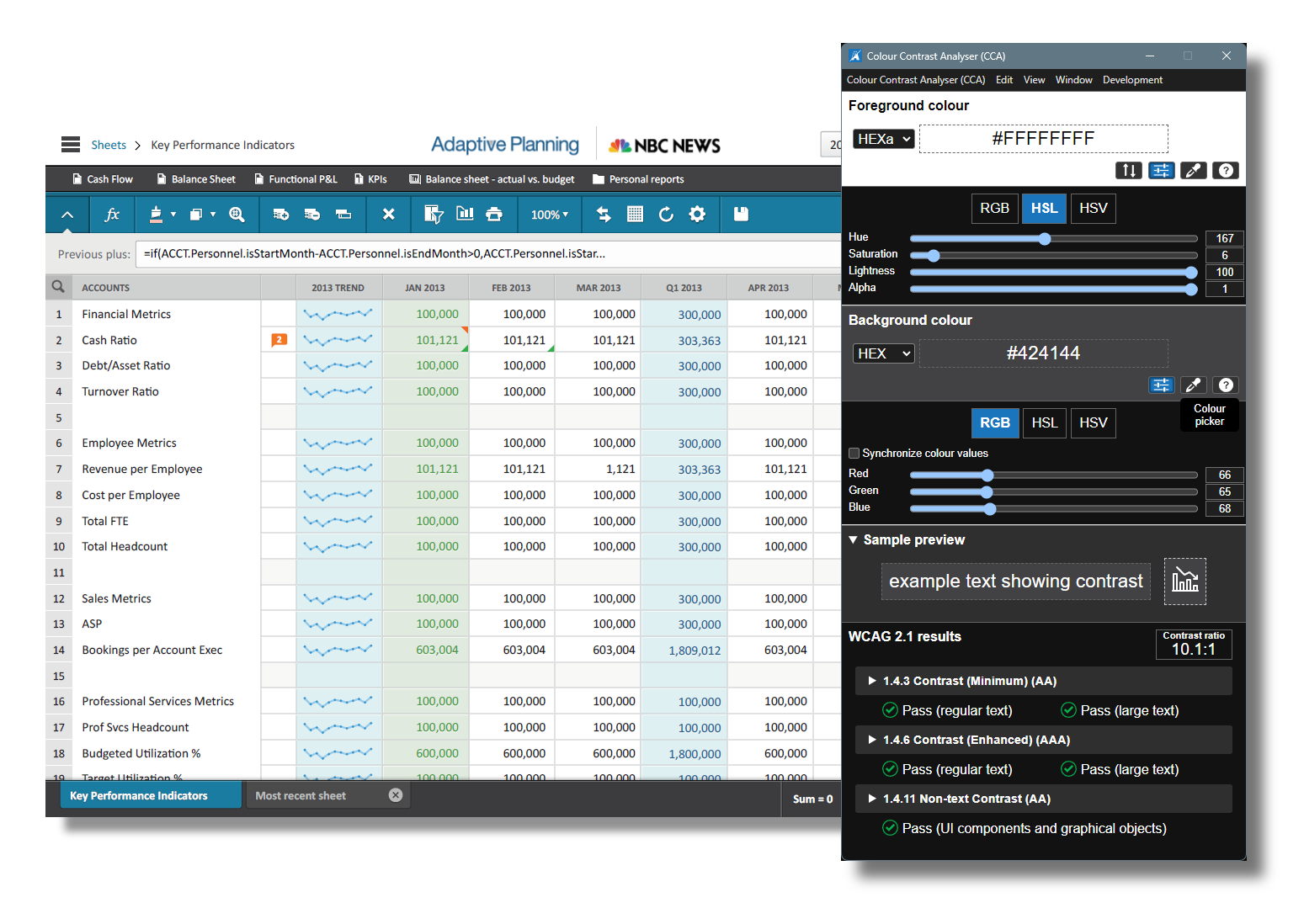Click the Sheets breadcrumb link
The width and height of the screenshot is (1304, 924).
[x=109, y=145]
